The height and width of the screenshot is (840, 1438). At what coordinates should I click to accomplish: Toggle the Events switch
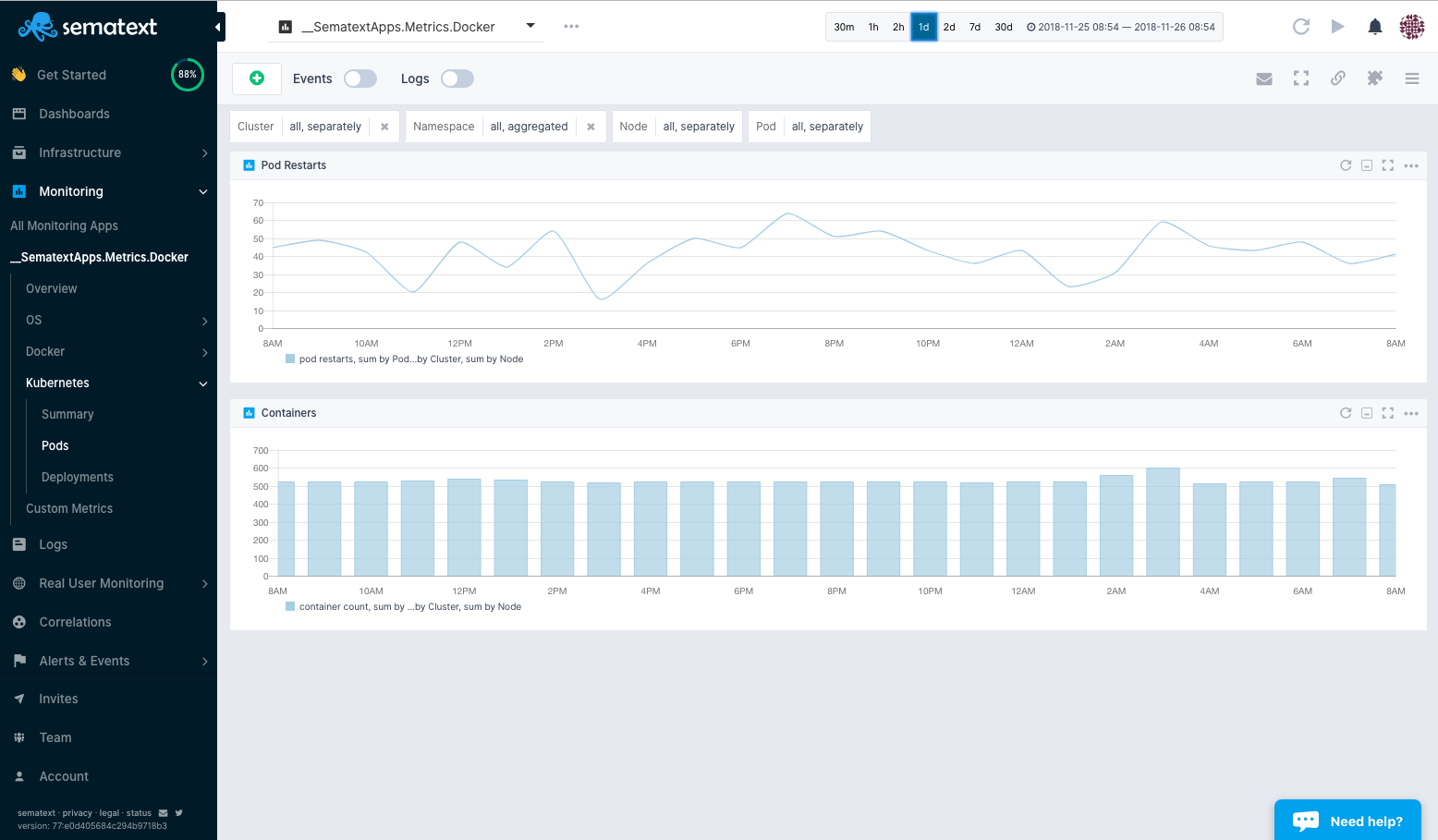tap(360, 79)
